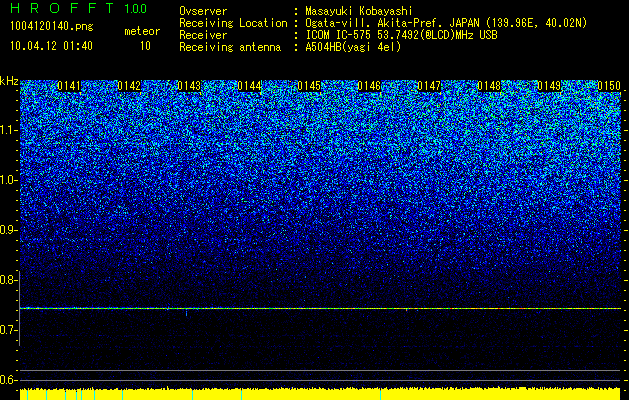629x400 pixels.
Task: Select observer name Masayuki Kobayashi
Action: click(x=359, y=11)
